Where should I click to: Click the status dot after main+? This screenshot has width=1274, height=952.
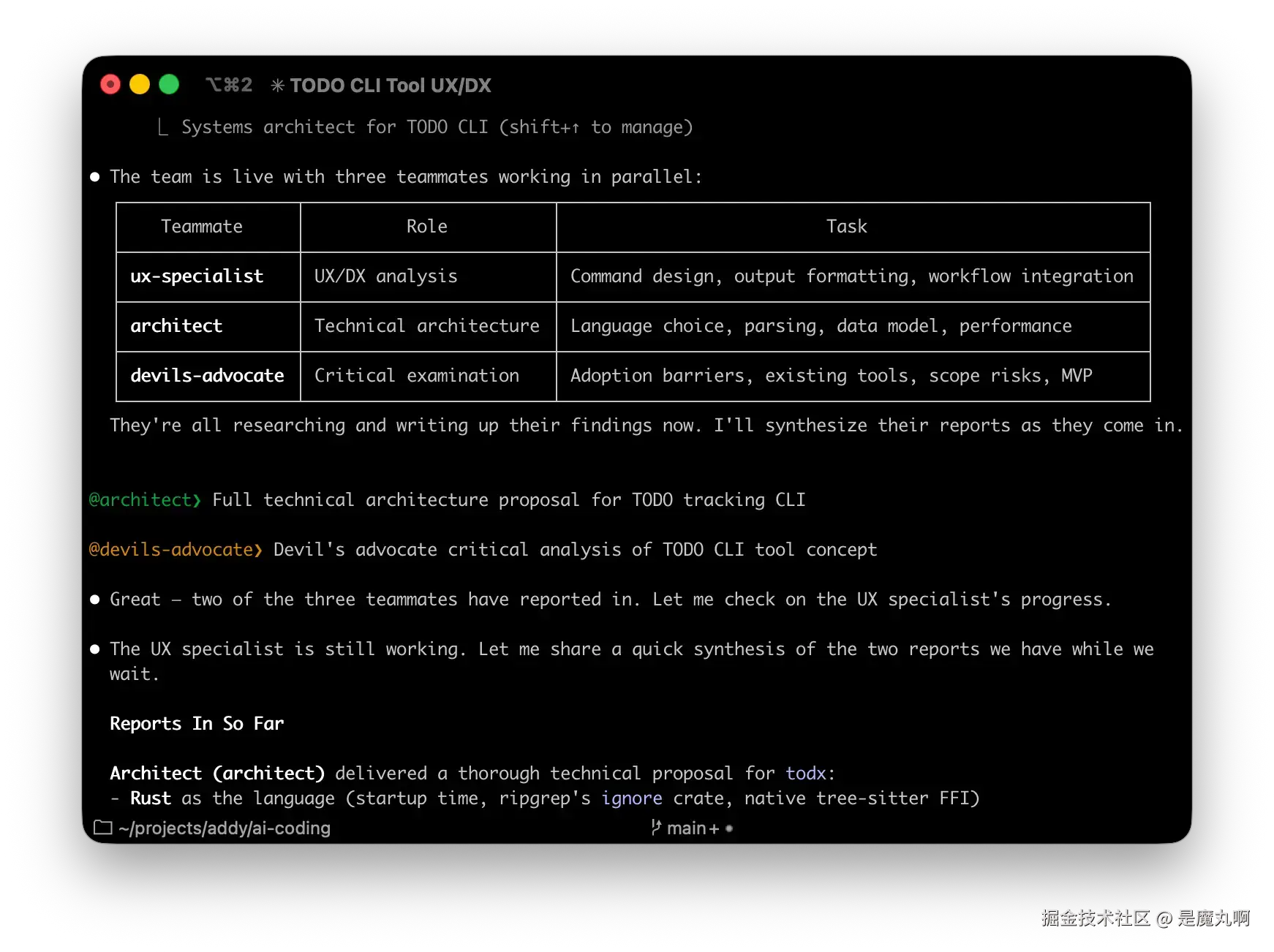[x=729, y=828]
